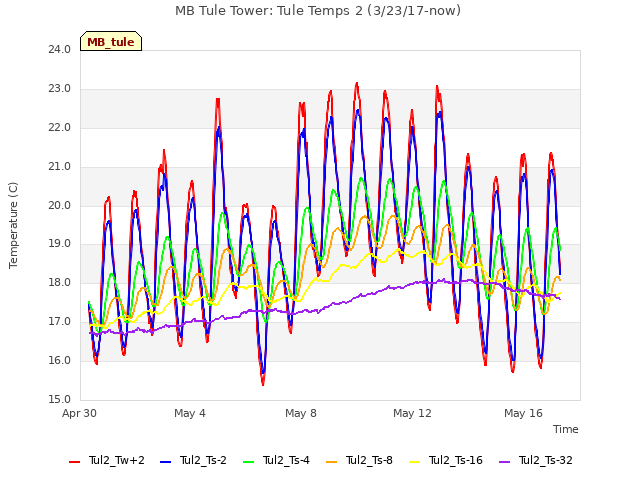
Task: Click the 20.0 y-axis tick label
Action: [x=60, y=205]
